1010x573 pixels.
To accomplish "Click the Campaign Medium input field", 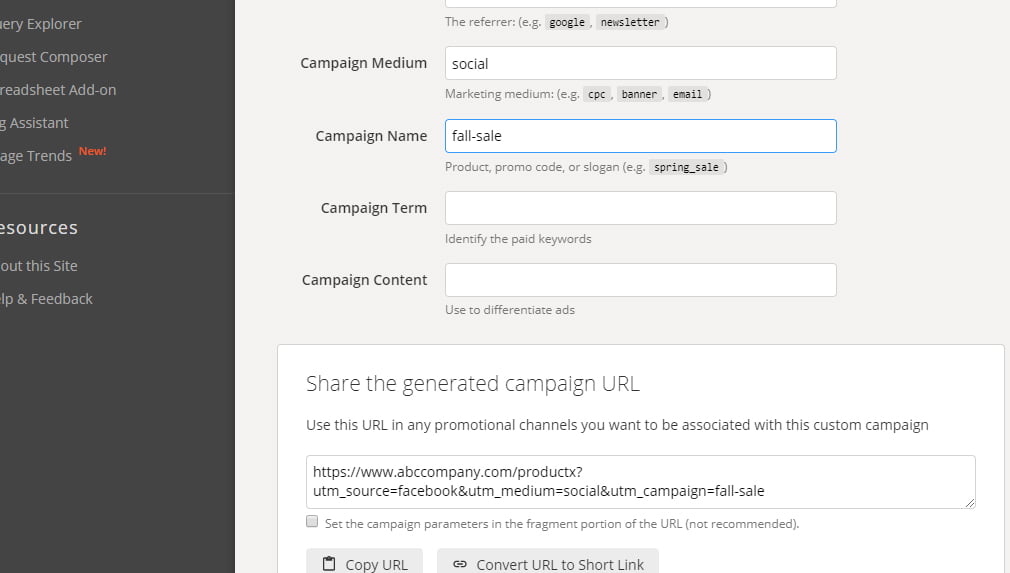I will (640, 63).
